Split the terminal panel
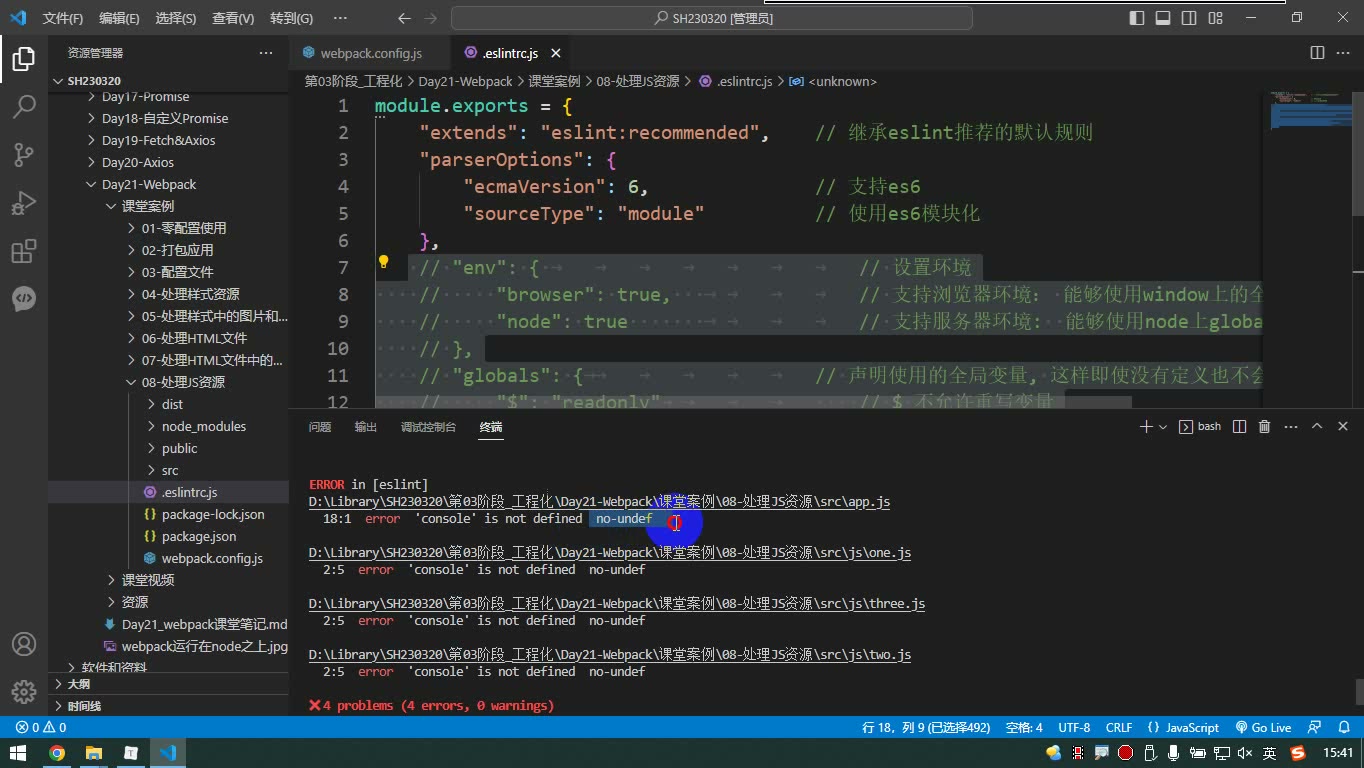Screen dimensions: 1364x768 [x=1239, y=426]
